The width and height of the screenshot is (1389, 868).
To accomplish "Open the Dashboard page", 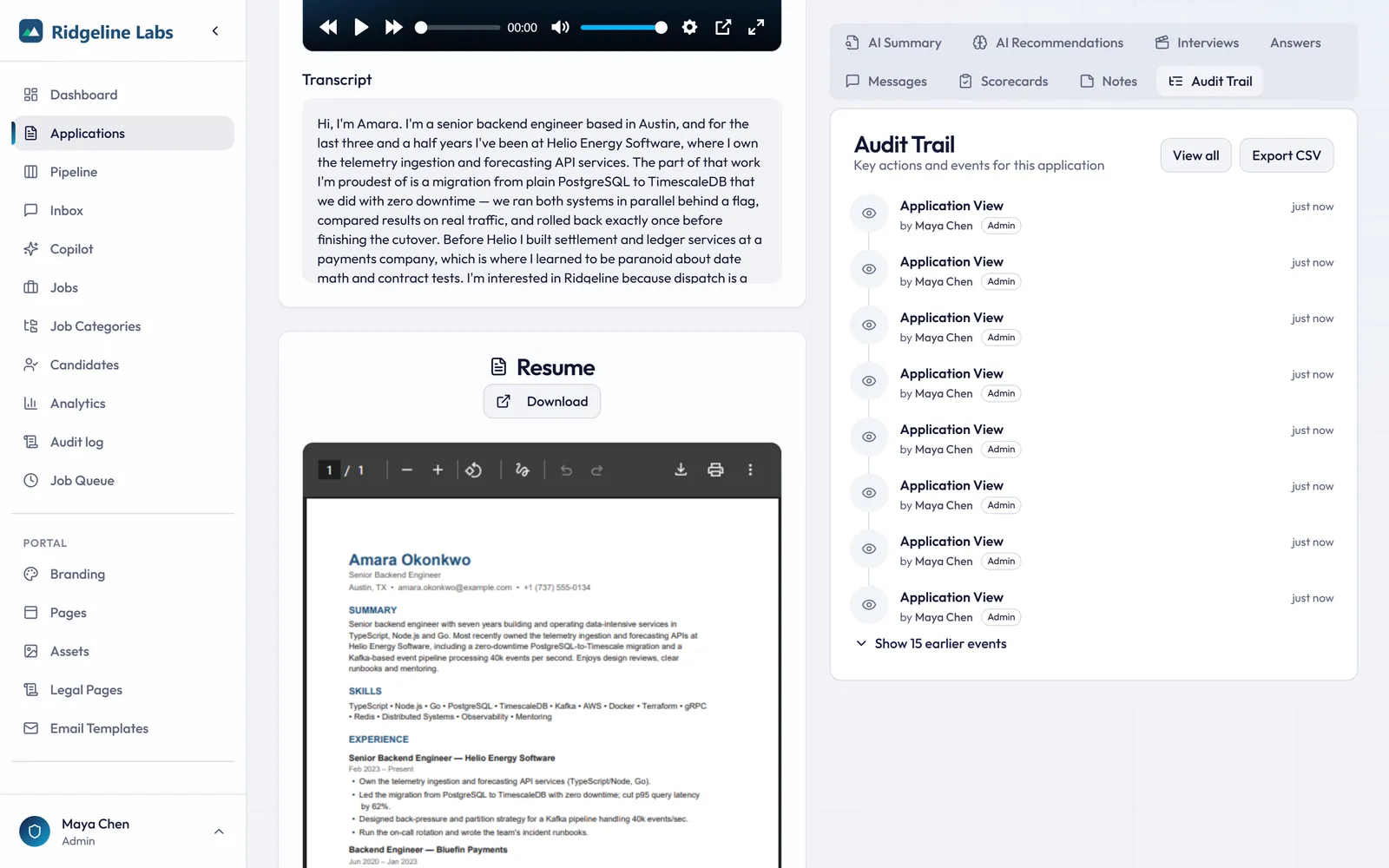I will [123, 95].
